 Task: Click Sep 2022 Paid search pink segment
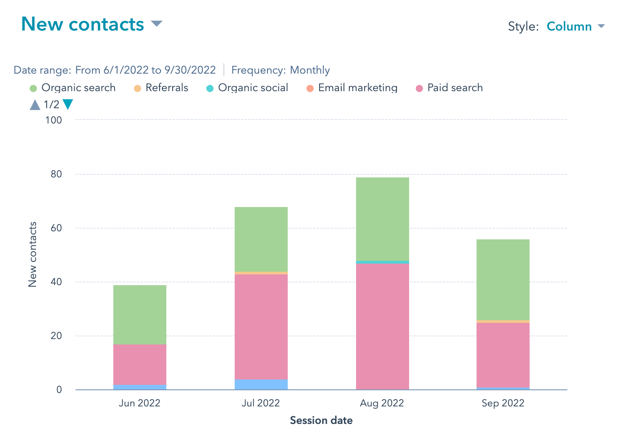pyautogui.click(x=503, y=355)
